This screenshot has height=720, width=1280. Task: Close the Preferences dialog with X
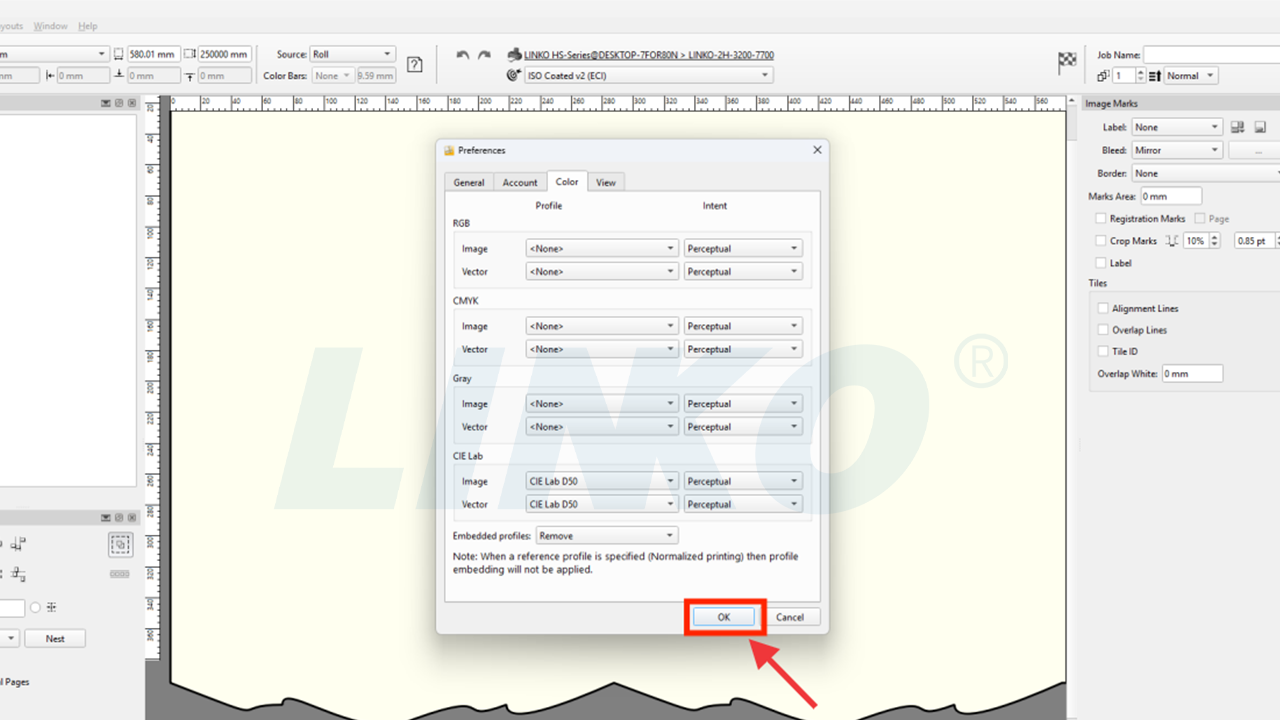tap(817, 150)
